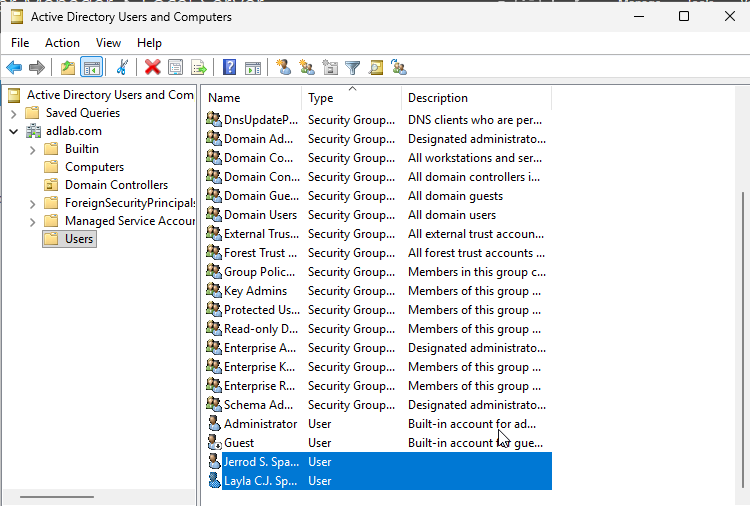Select the Domain Users group

coord(378,215)
